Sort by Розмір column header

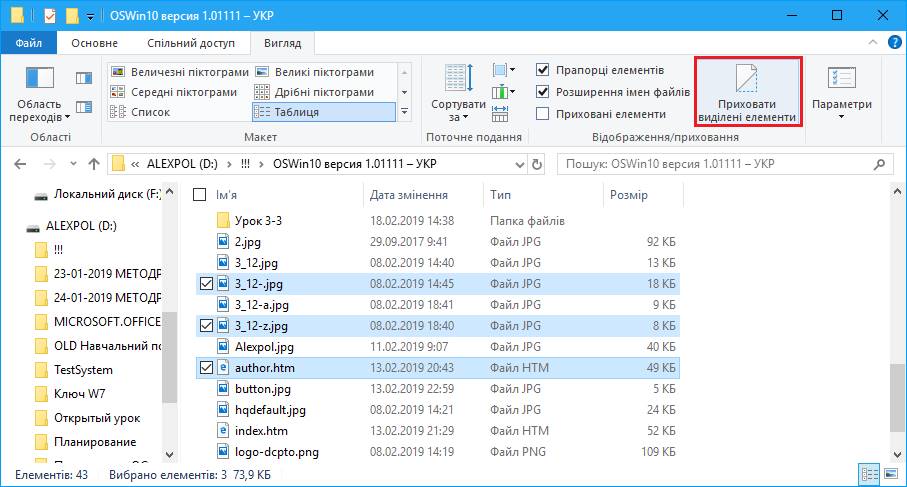pyautogui.click(x=629, y=195)
